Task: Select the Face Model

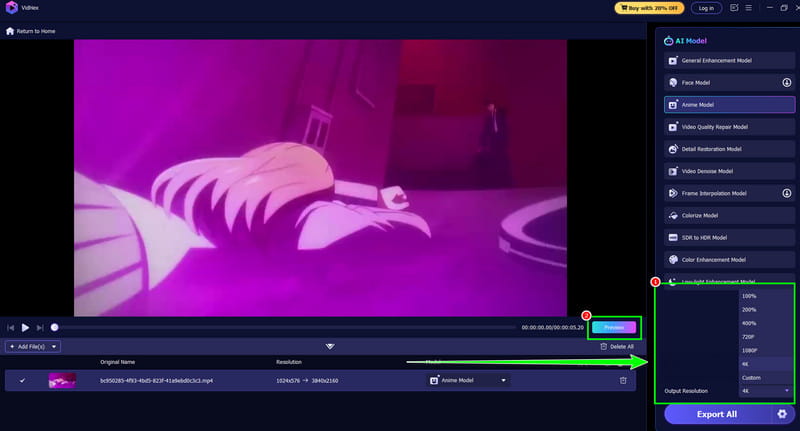Action: pos(729,83)
